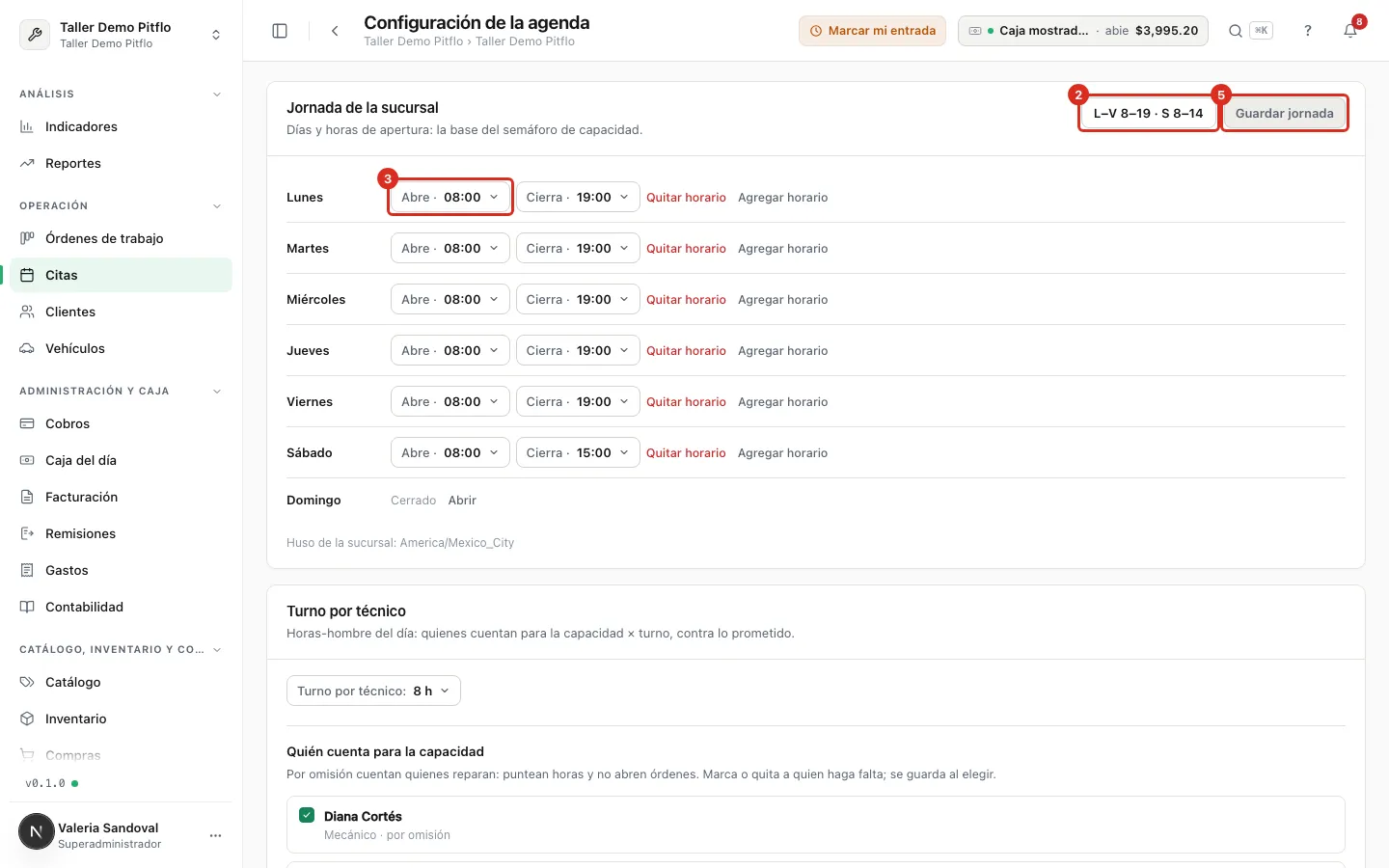Click the Clientes people icon
1389x868 pixels.
tap(27, 312)
